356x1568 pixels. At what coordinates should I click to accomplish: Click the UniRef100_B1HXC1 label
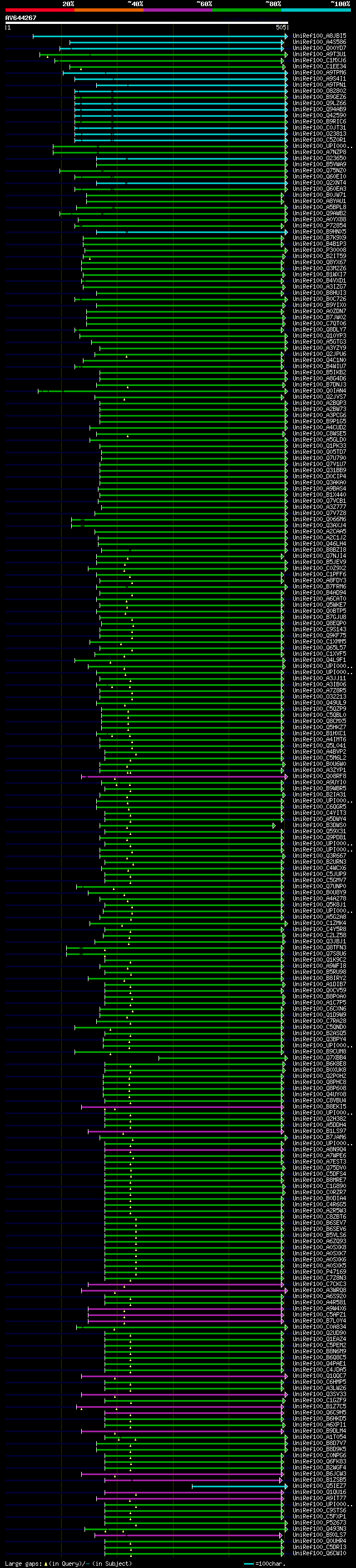pos(319,734)
